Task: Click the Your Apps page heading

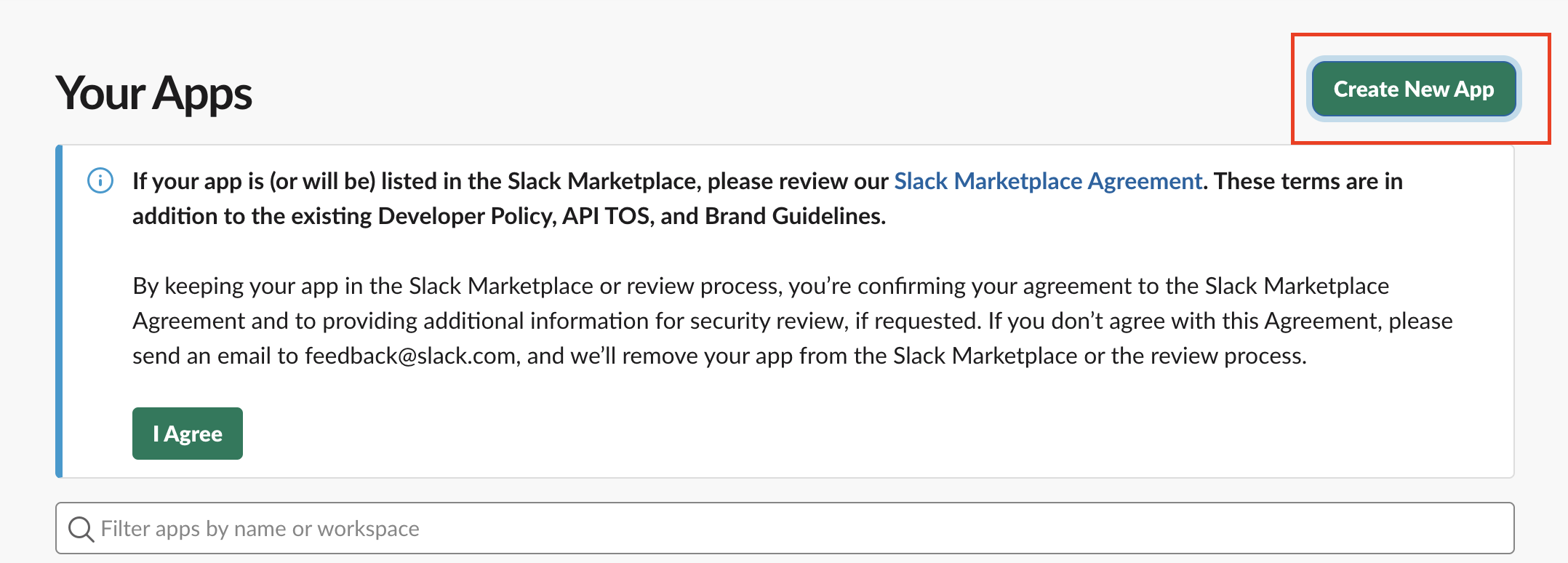Action: coord(153,93)
